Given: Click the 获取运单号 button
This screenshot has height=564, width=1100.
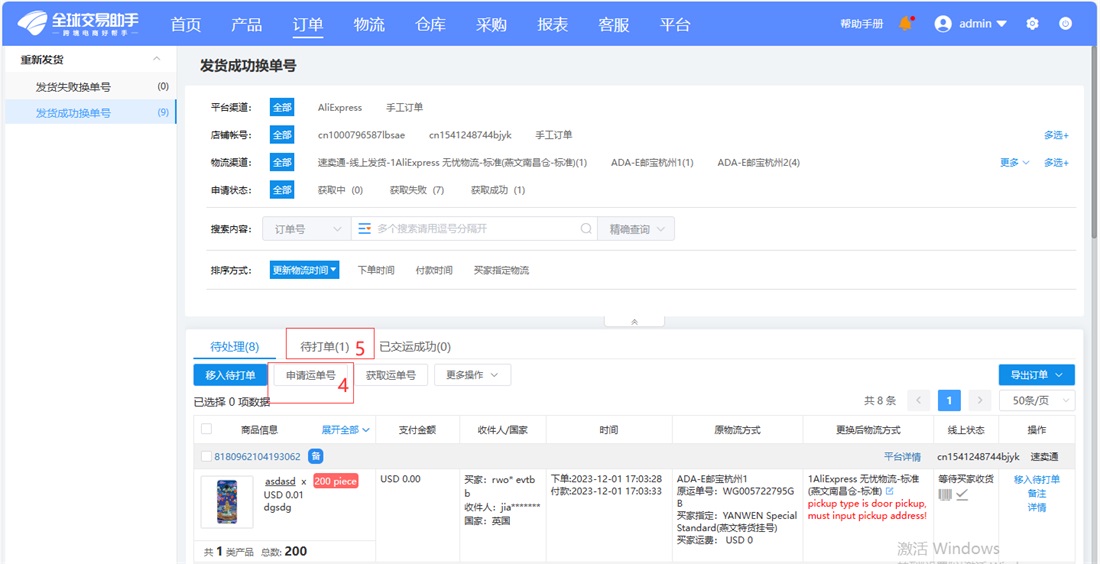Looking at the screenshot, I should pos(391,375).
